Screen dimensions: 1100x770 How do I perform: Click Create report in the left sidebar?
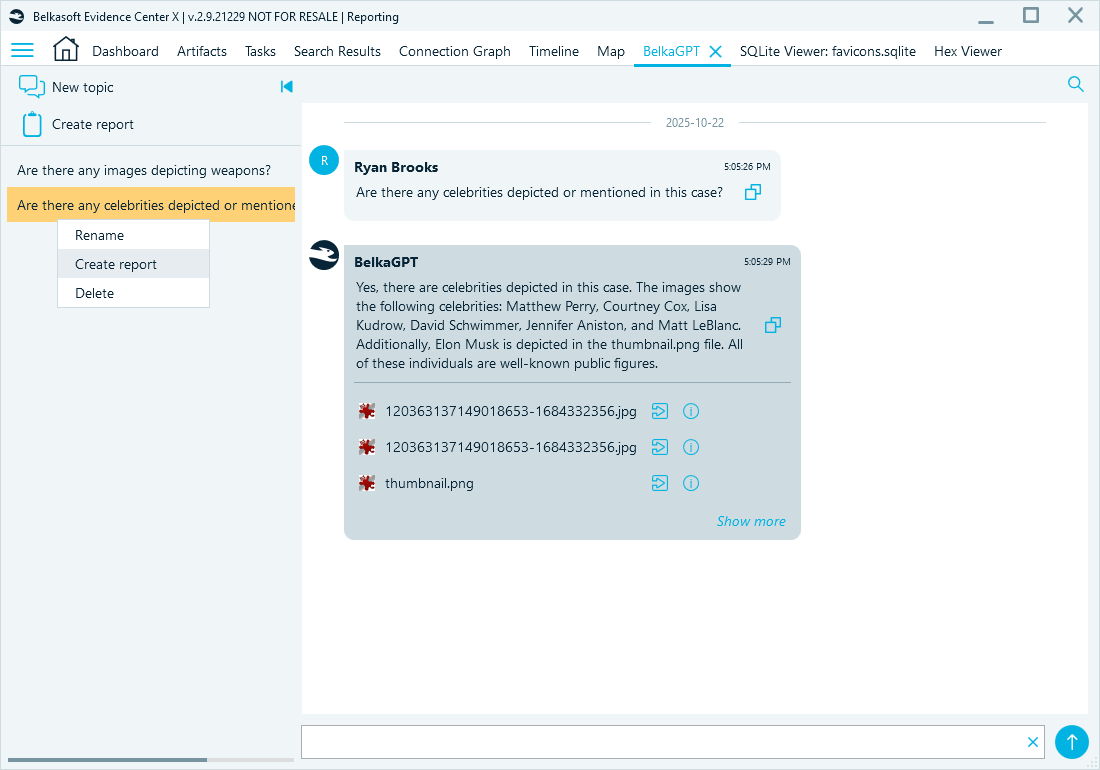tap(92, 124)
